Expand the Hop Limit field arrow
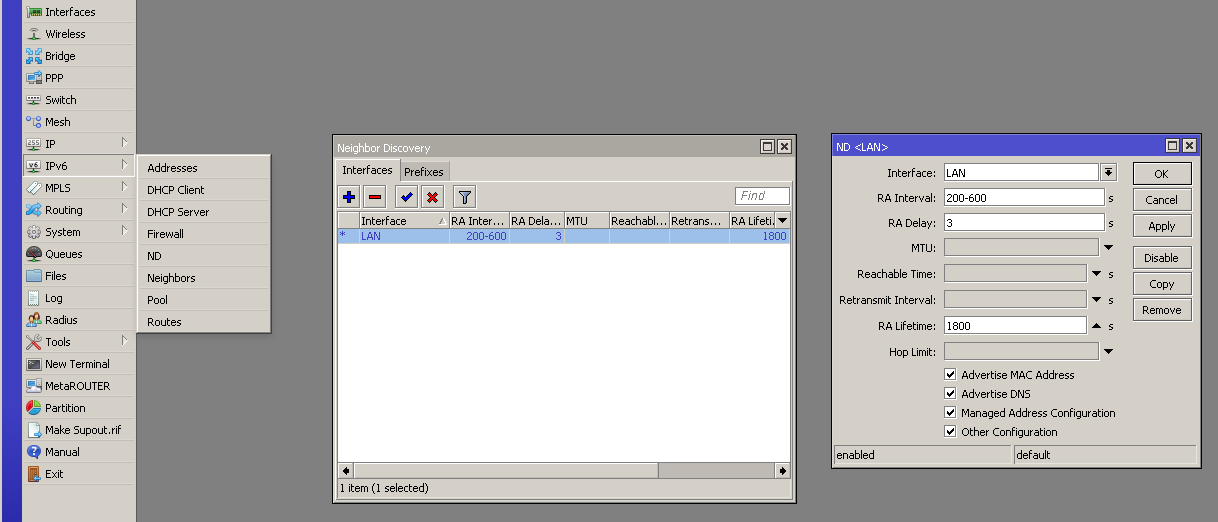The height and width of the screenshot is (522, 1218). coord(1108,351)
